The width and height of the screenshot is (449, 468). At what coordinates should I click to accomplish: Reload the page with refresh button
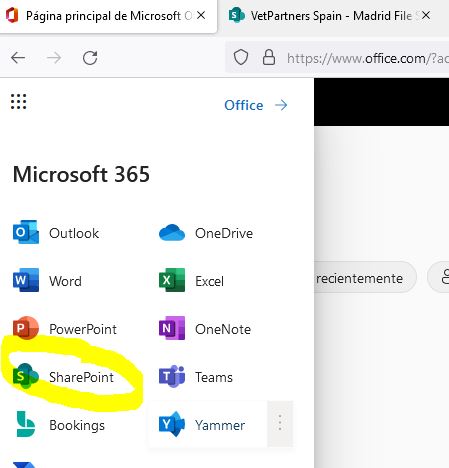pyautogui.click(x=90, y=58)
